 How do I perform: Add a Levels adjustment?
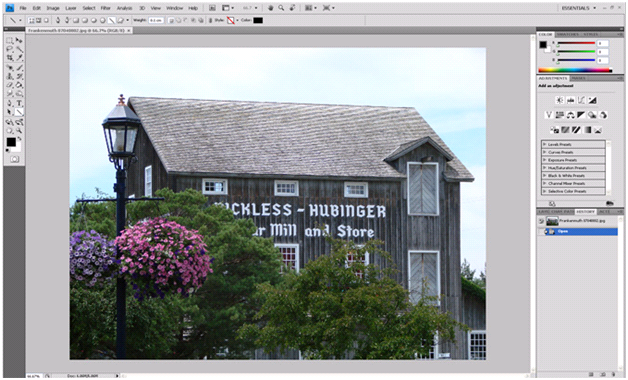[570, 101]
